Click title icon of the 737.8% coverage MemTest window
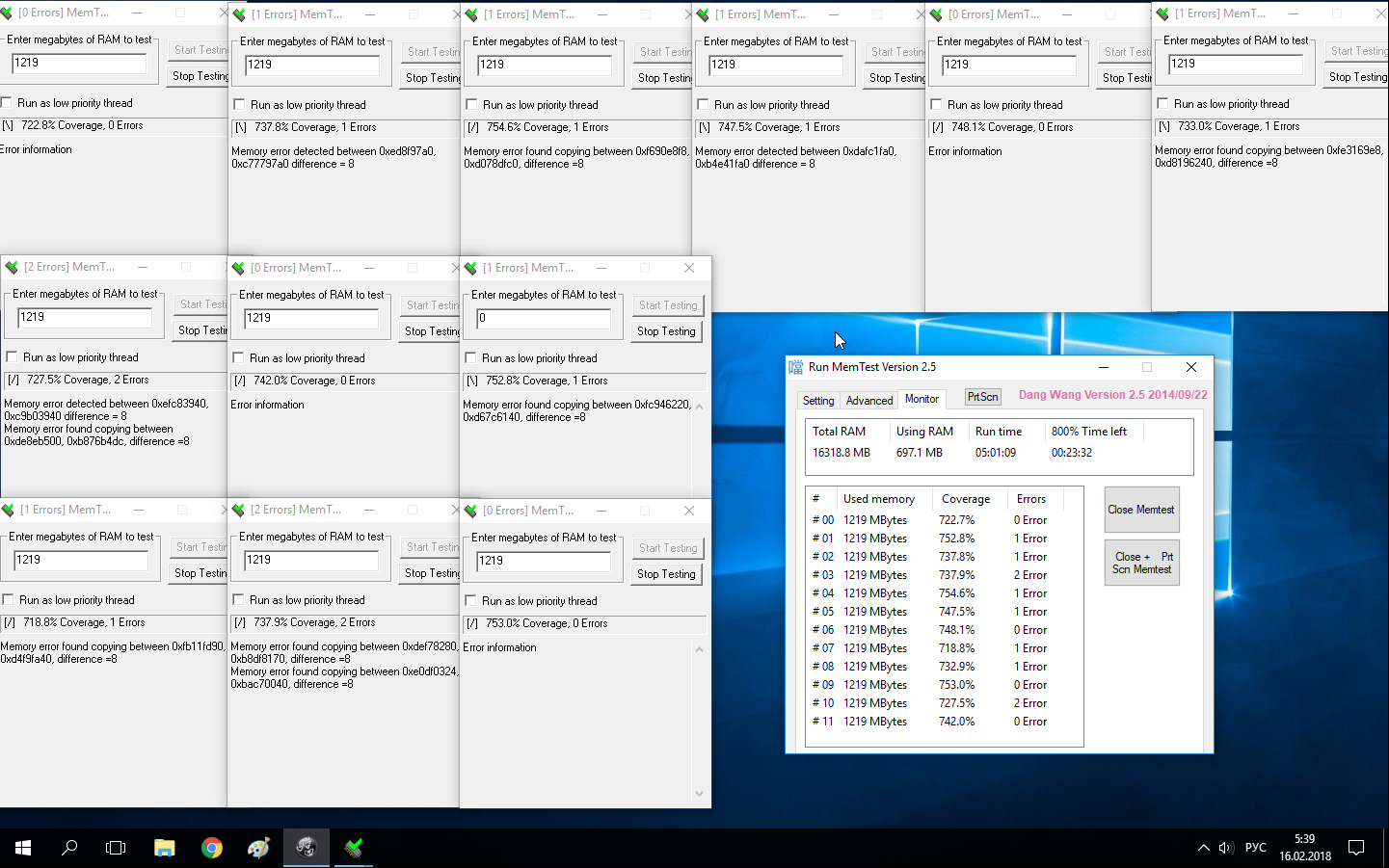 coord(239,14)
